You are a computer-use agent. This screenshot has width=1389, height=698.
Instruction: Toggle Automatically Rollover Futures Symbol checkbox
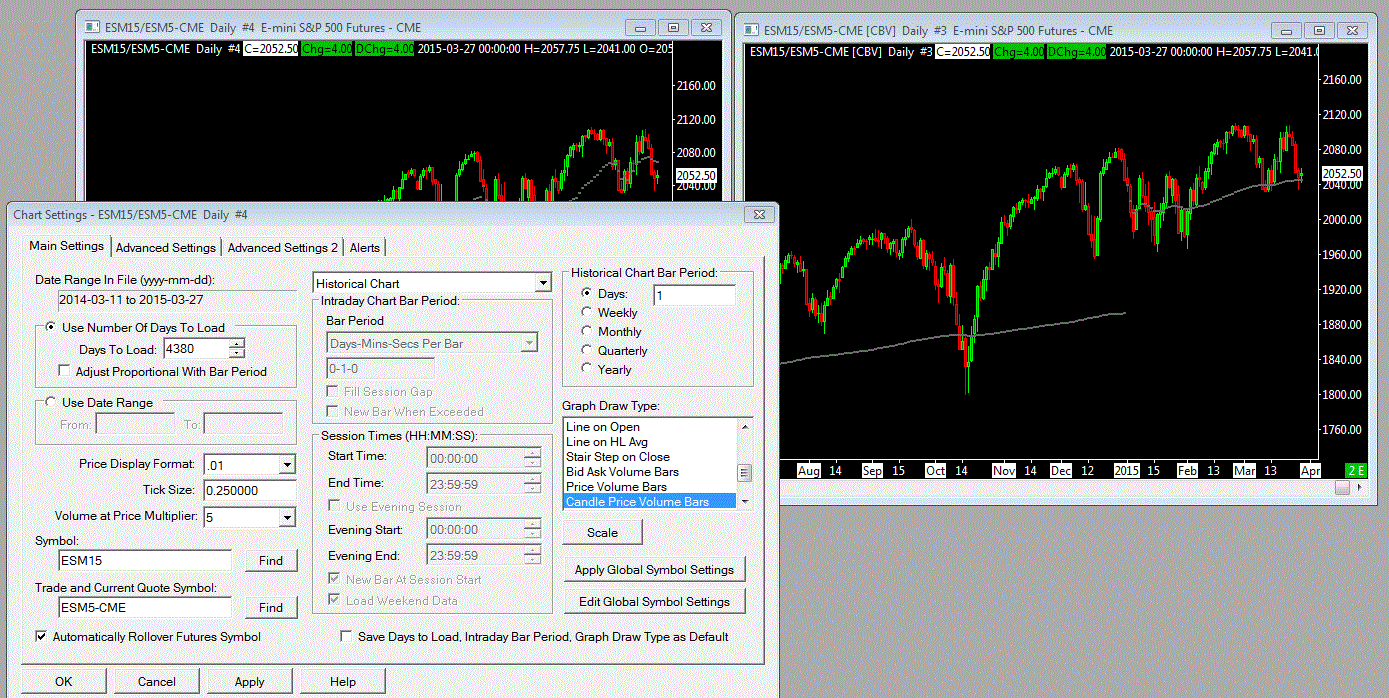(x=148, y=636)
